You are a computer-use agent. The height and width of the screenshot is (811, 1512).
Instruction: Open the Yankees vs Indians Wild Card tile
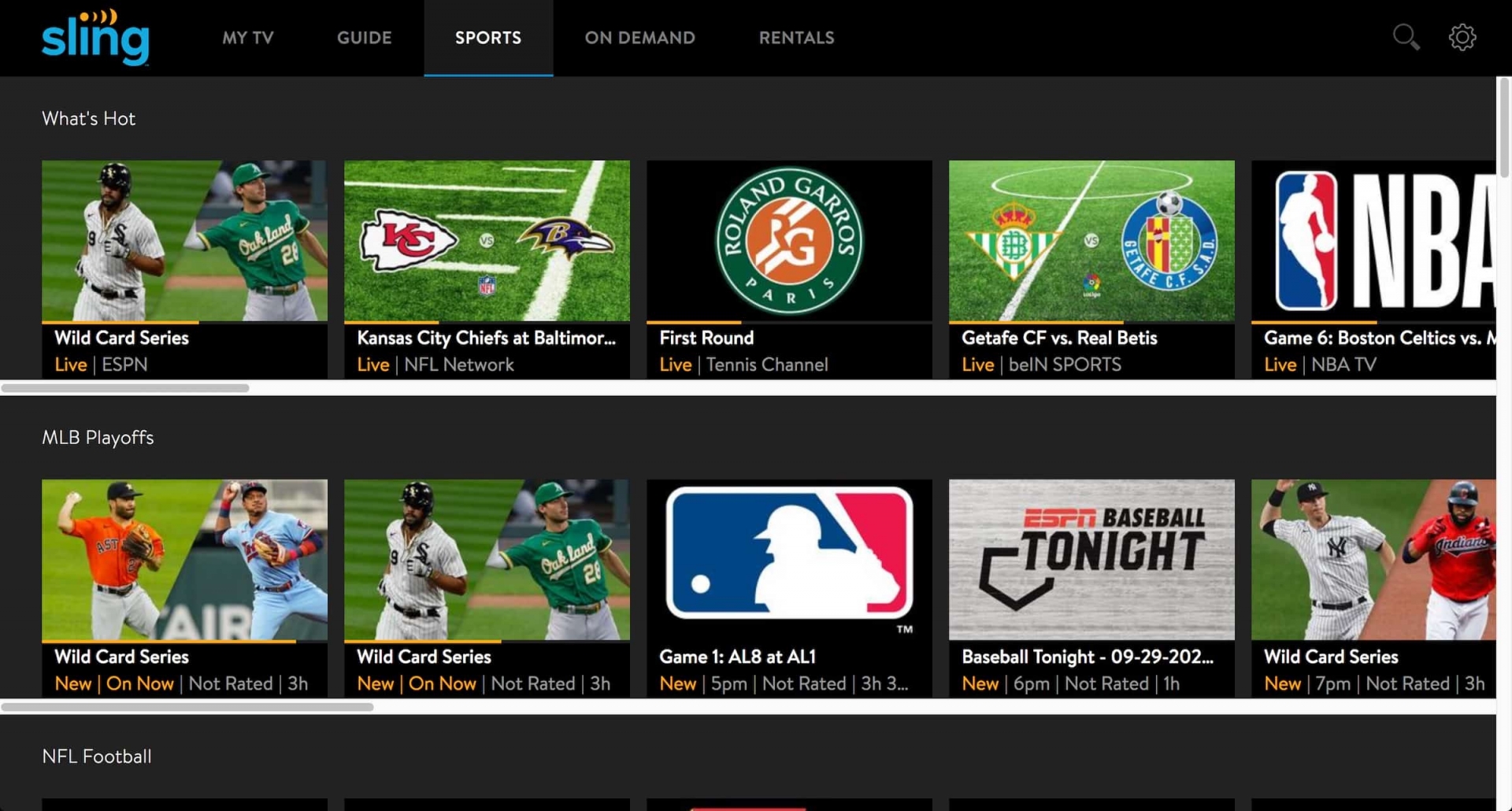(x=1373, y=560)
